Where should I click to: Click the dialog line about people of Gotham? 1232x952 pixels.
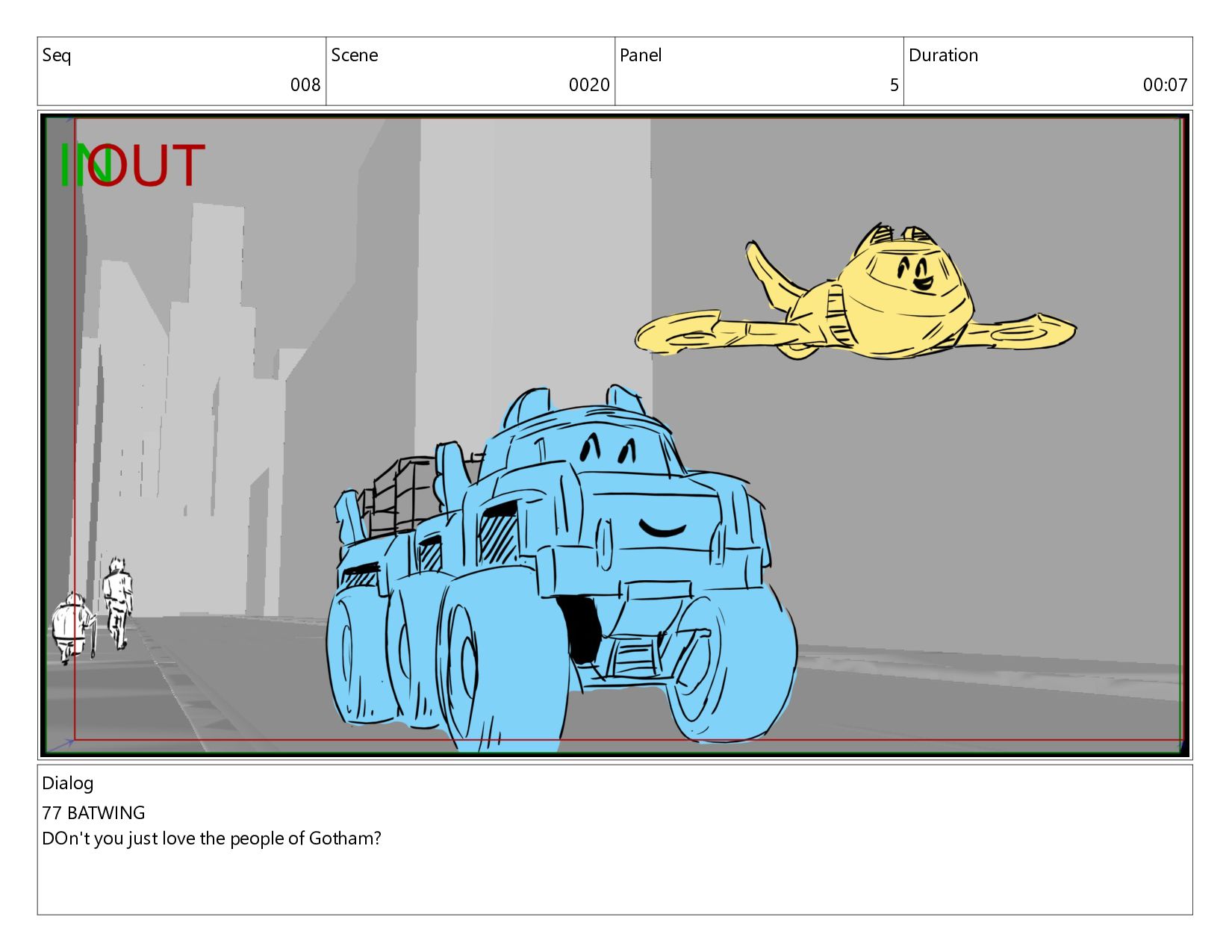pyautogui.click(x=212, y=839)
